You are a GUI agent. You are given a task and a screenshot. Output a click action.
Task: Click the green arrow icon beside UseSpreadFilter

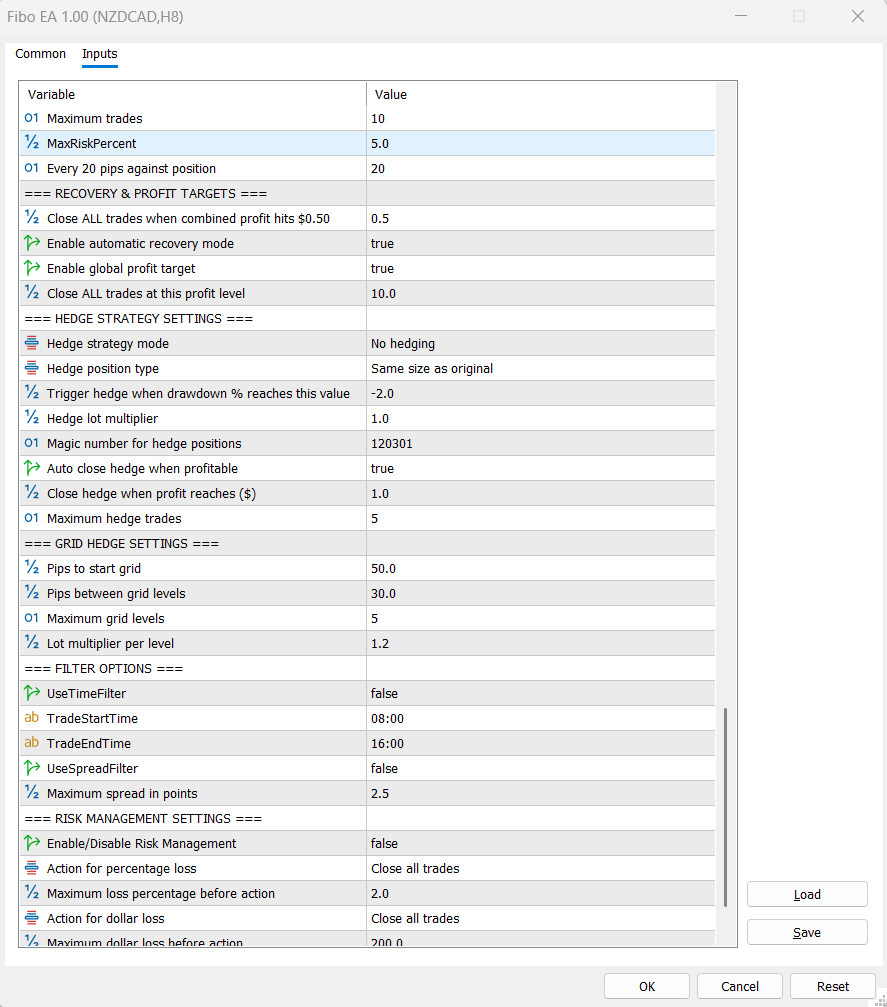click(x=31, y=768)
